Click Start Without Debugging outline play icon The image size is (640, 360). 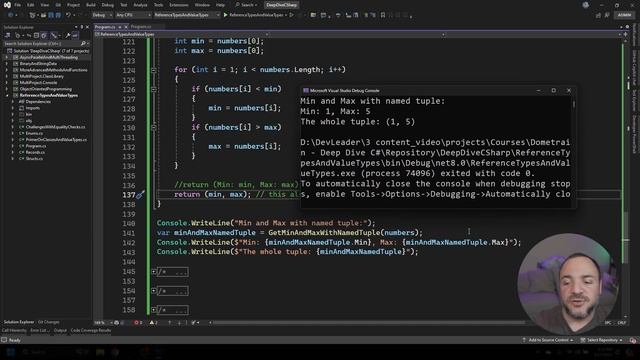pyautogui.click(x=291, y=15)
